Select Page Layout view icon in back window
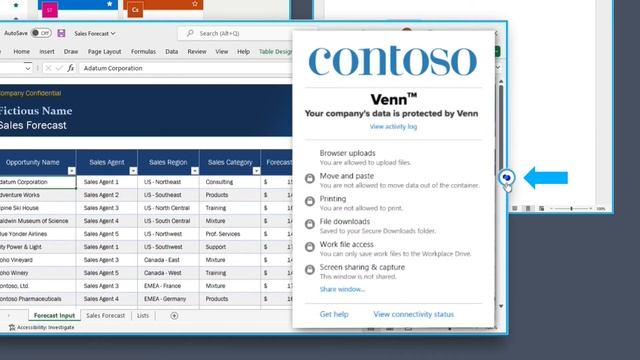 pyautogui.click(x=528, y=208)
